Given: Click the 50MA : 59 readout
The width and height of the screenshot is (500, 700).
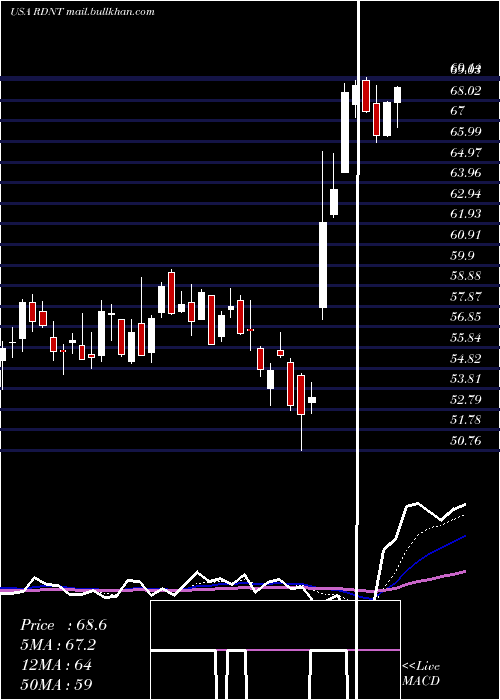Looking at the screenshot, I should point(56,684).
